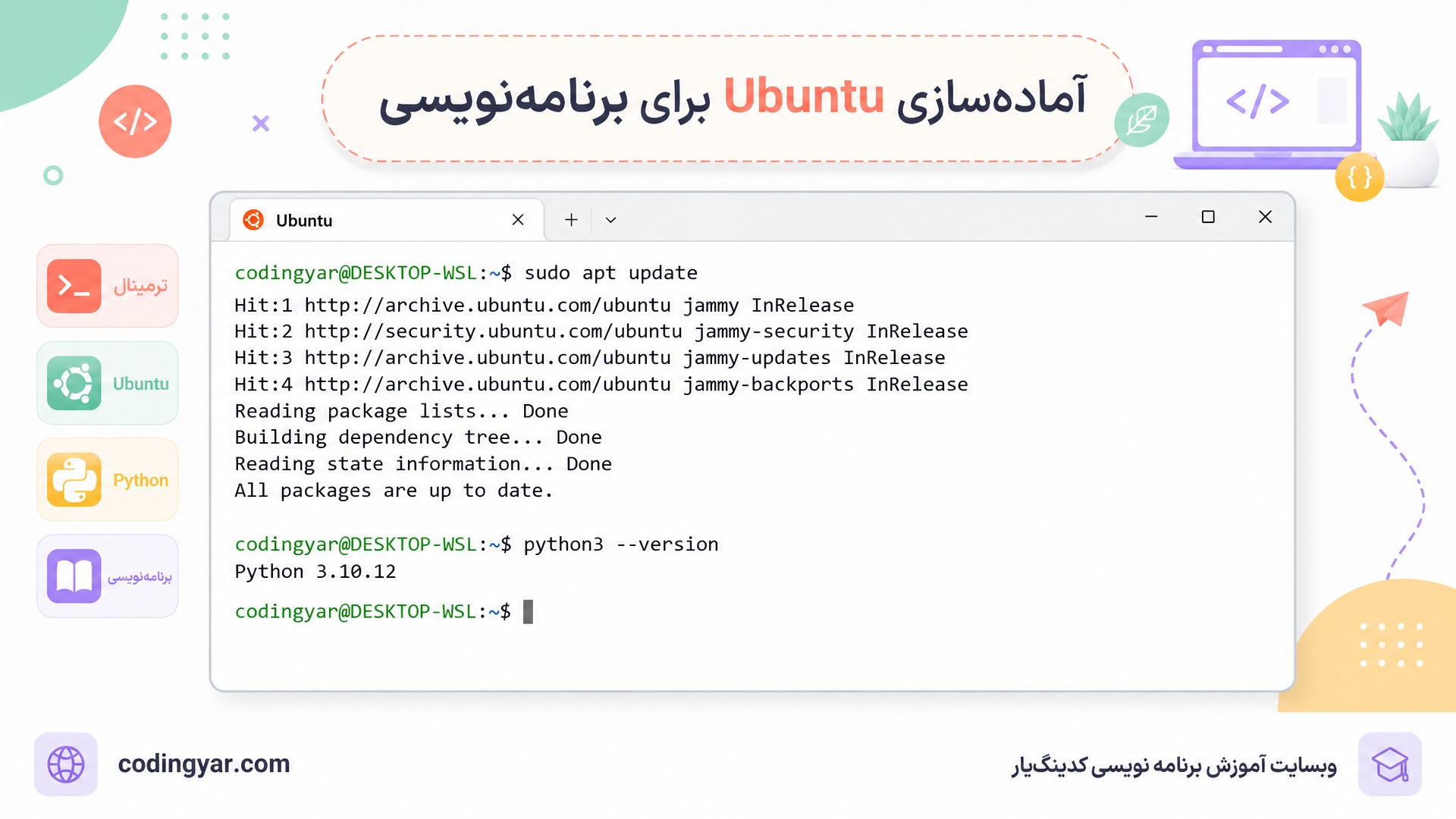
Task: Click the red paper plane icon
Action: (1386, 308)
